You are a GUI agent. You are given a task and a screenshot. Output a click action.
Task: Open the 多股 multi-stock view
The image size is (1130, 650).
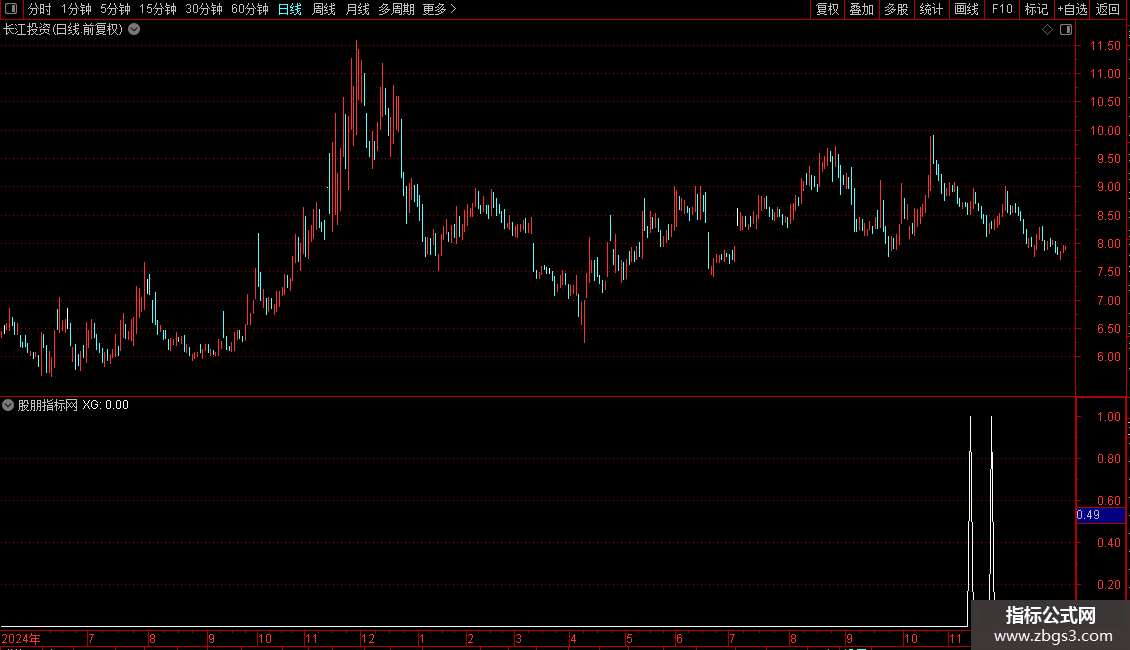pyautogui.click(x=896, y=9)
